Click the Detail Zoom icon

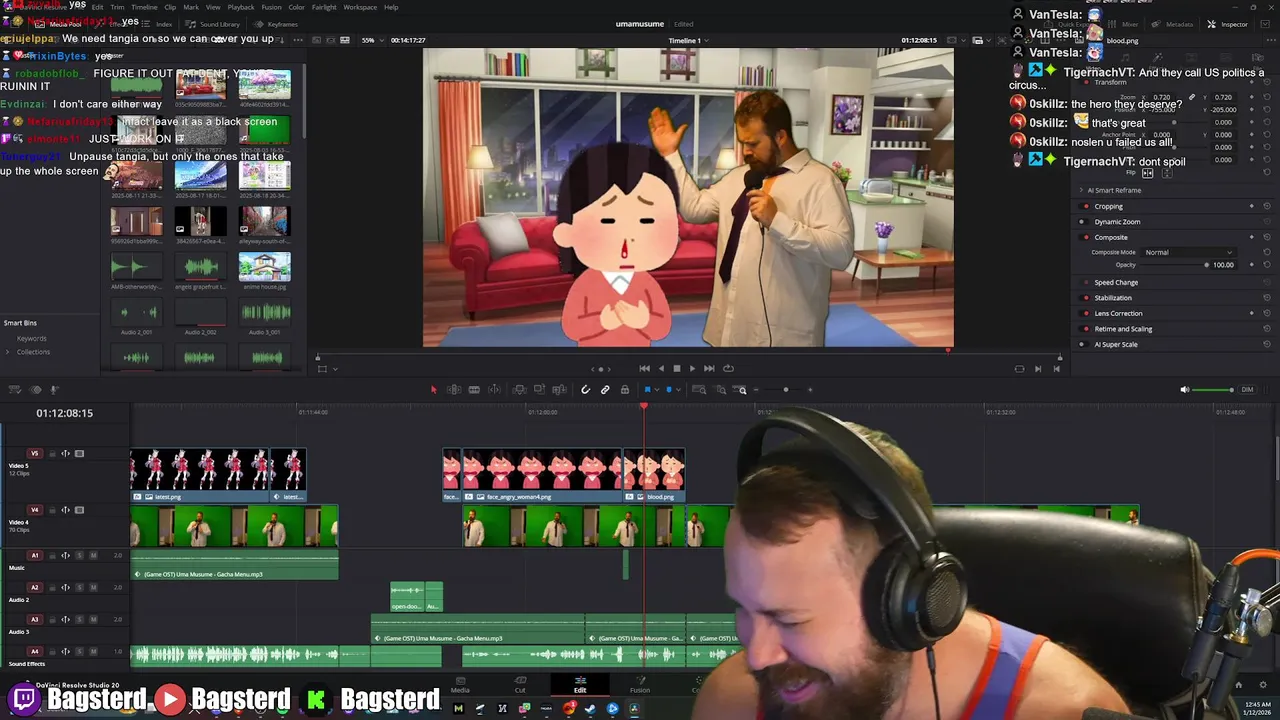click(x=720, y=389)
